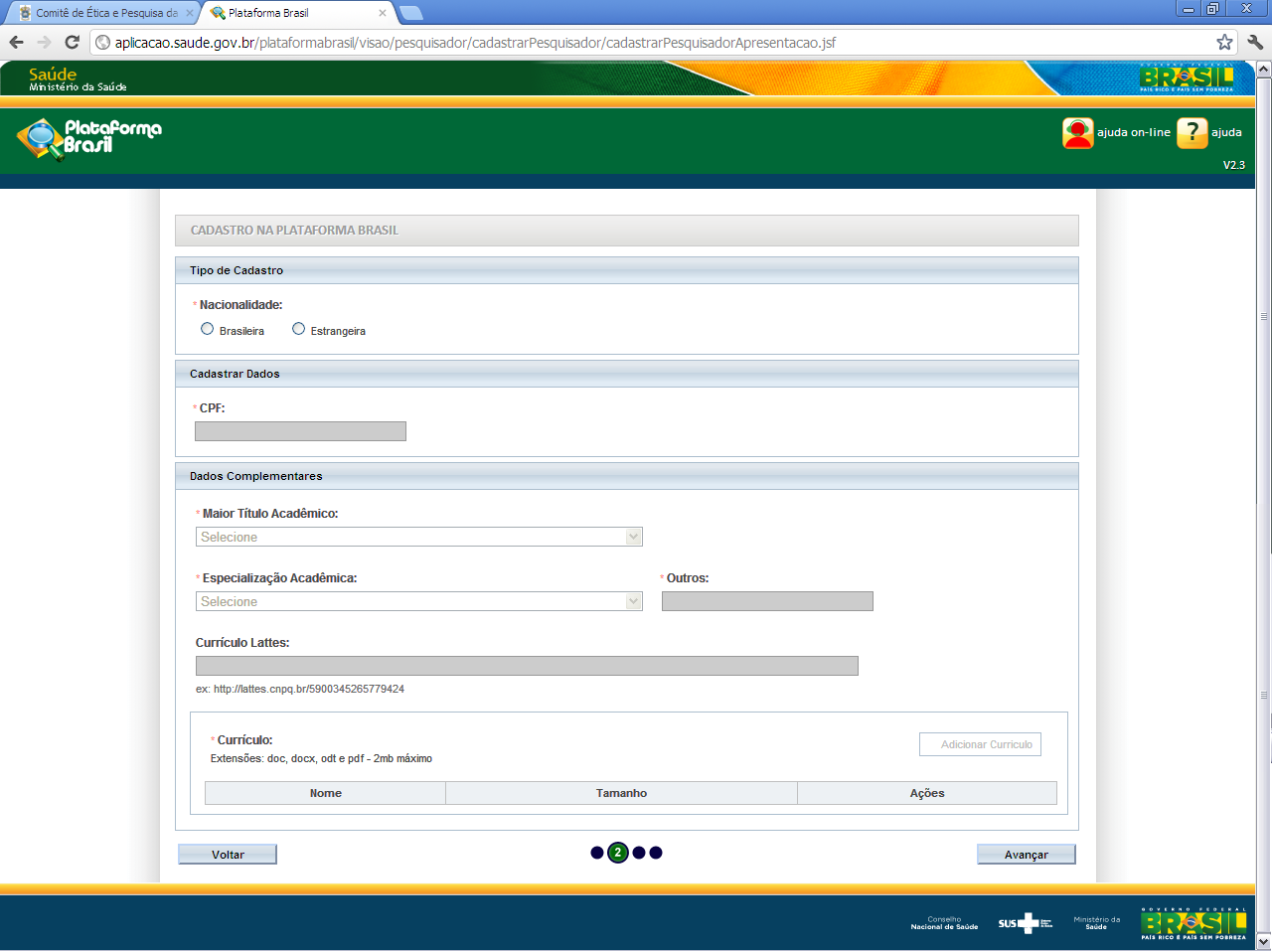Click the Saúde Ministério da Saúde logo
This screenshot has height=952, width=1272.
pyautogui.click(x=78, y=79)
